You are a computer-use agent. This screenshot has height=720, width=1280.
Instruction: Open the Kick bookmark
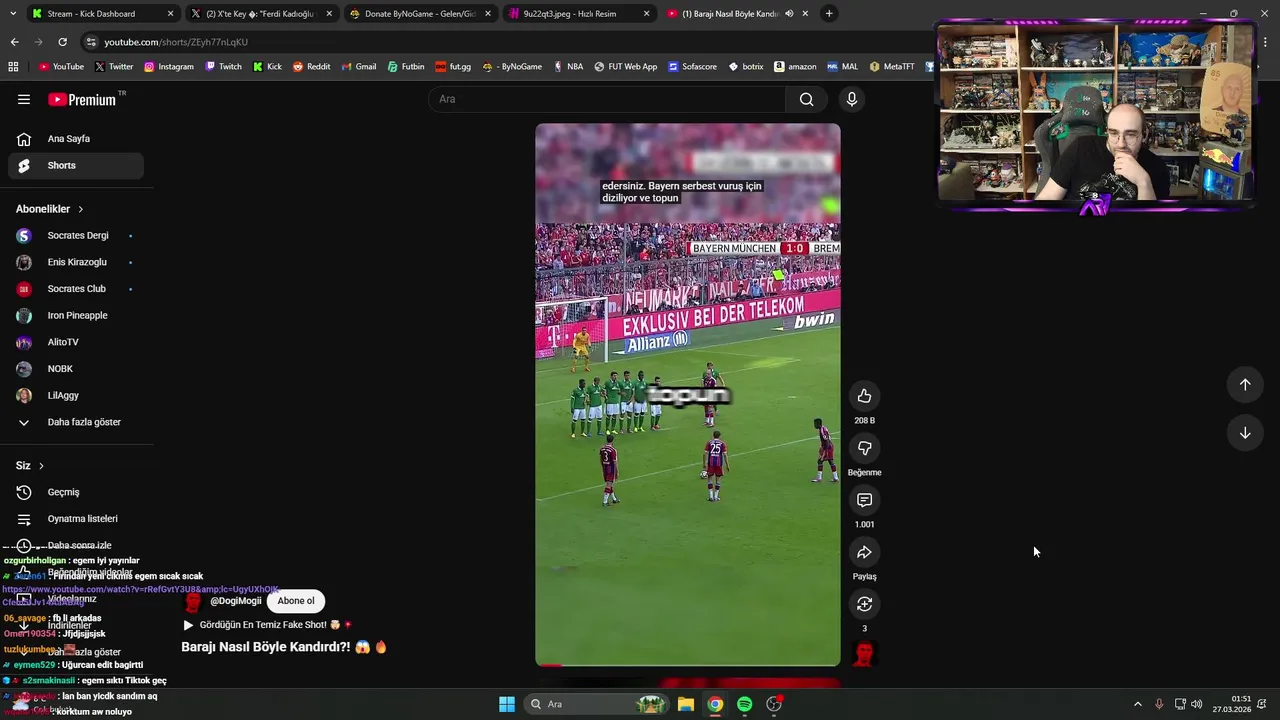(x=267, y=66)
